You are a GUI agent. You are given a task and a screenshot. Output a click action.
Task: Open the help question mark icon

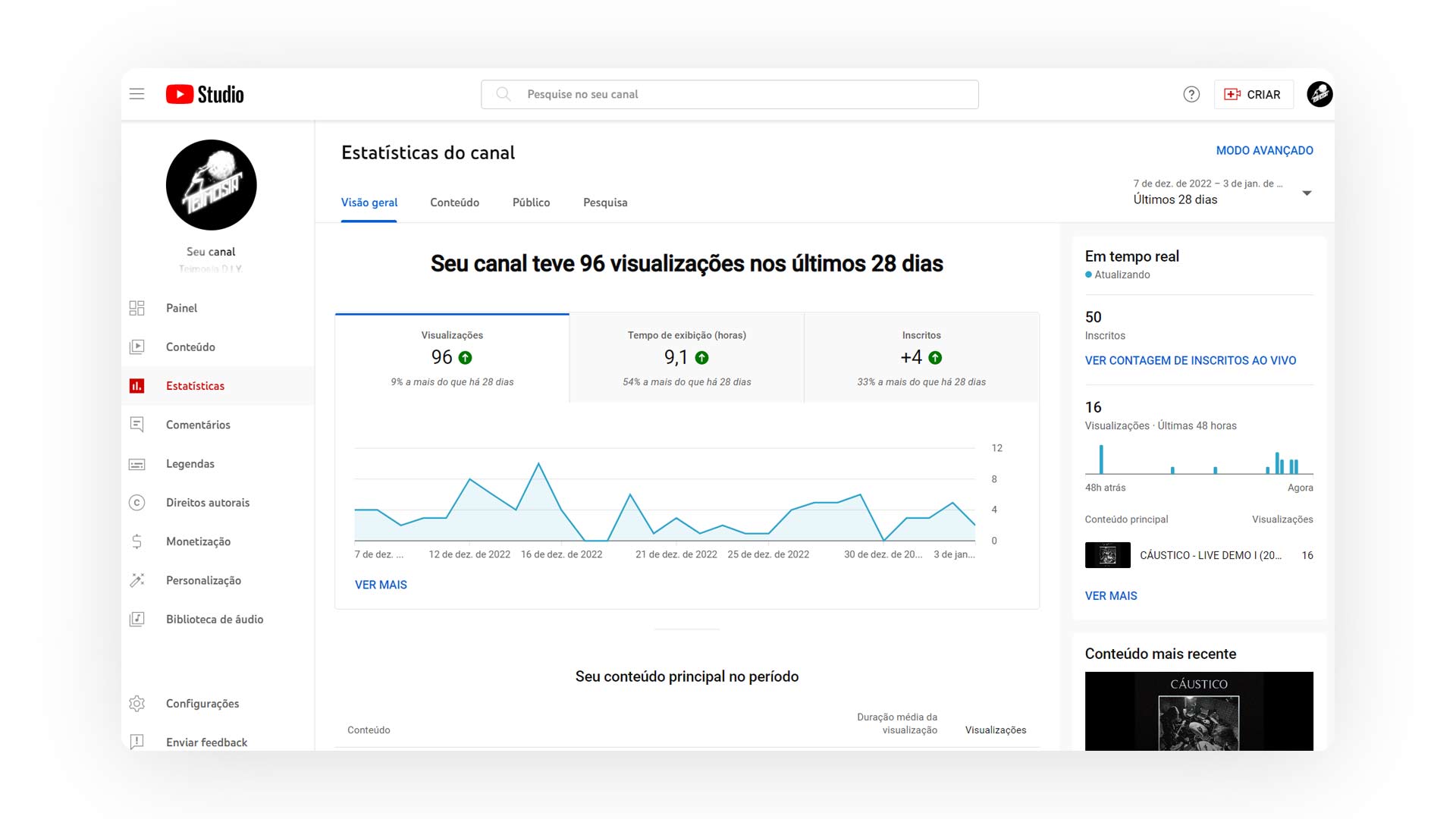[1191, 93]
